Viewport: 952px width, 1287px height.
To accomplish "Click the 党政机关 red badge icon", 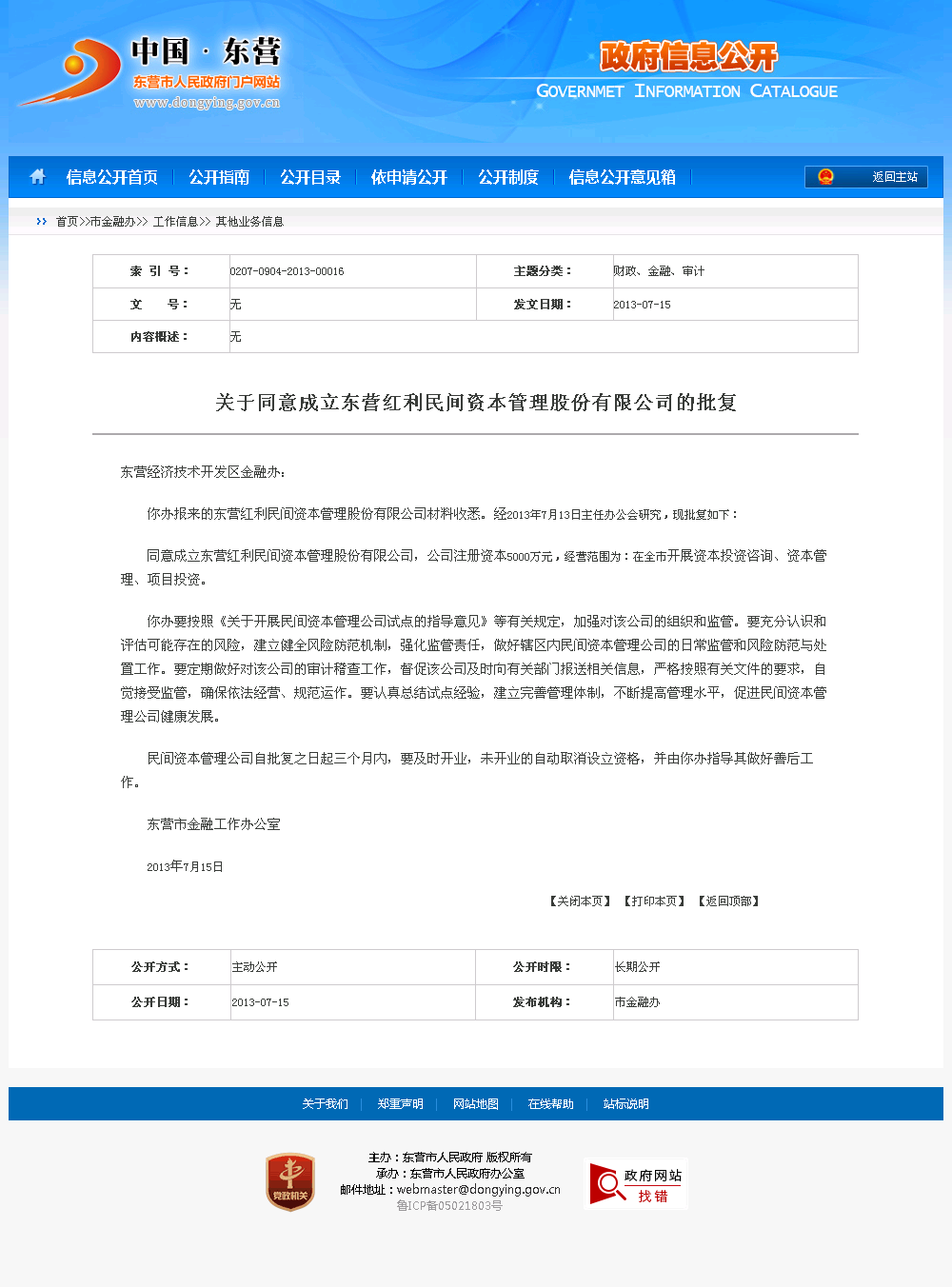I will [x=290, y=1182].
